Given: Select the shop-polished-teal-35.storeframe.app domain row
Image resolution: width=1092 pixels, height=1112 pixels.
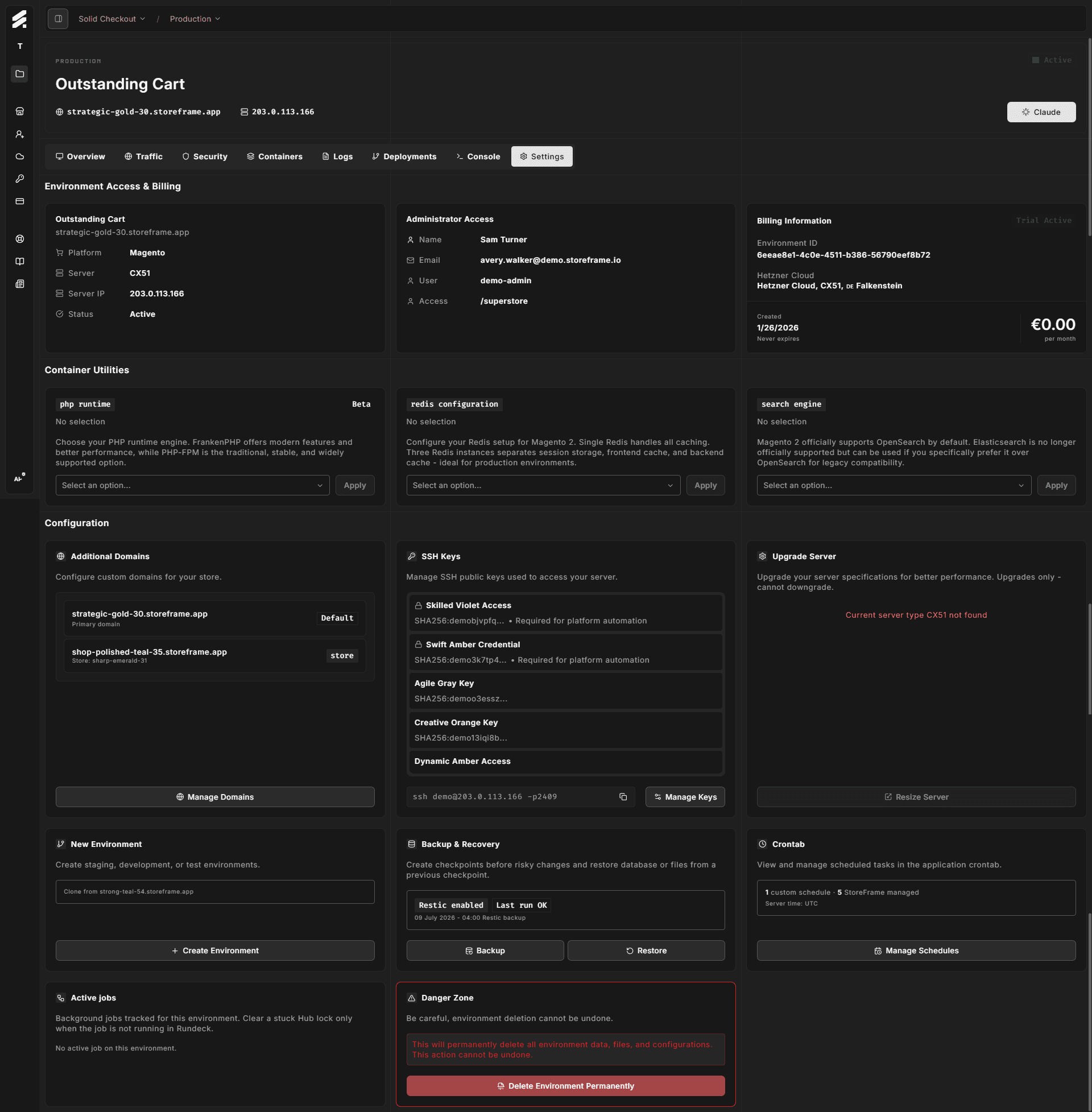Looking at the screenshot, I should click(215, 656).
